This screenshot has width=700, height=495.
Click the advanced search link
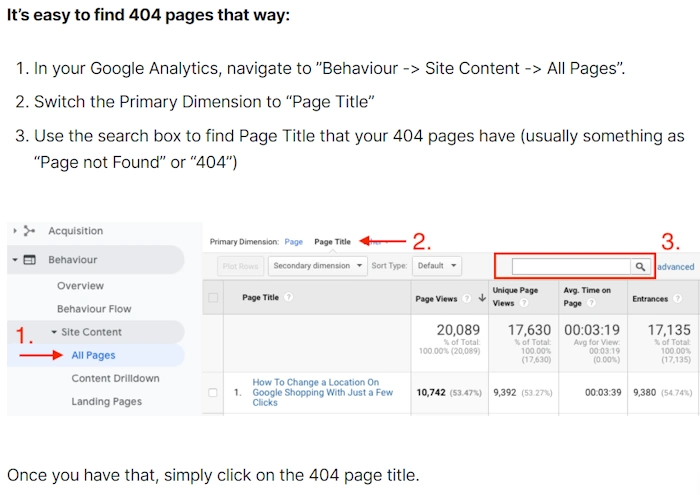675,267
